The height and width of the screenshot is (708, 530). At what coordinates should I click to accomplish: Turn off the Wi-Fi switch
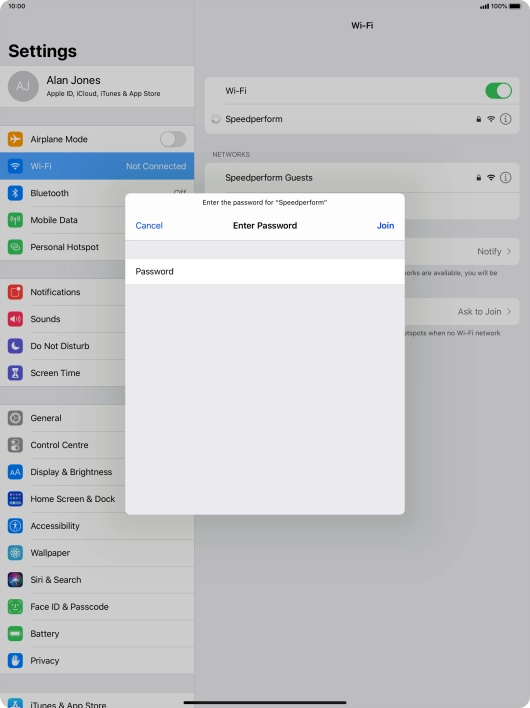click(x=498, y=91)
